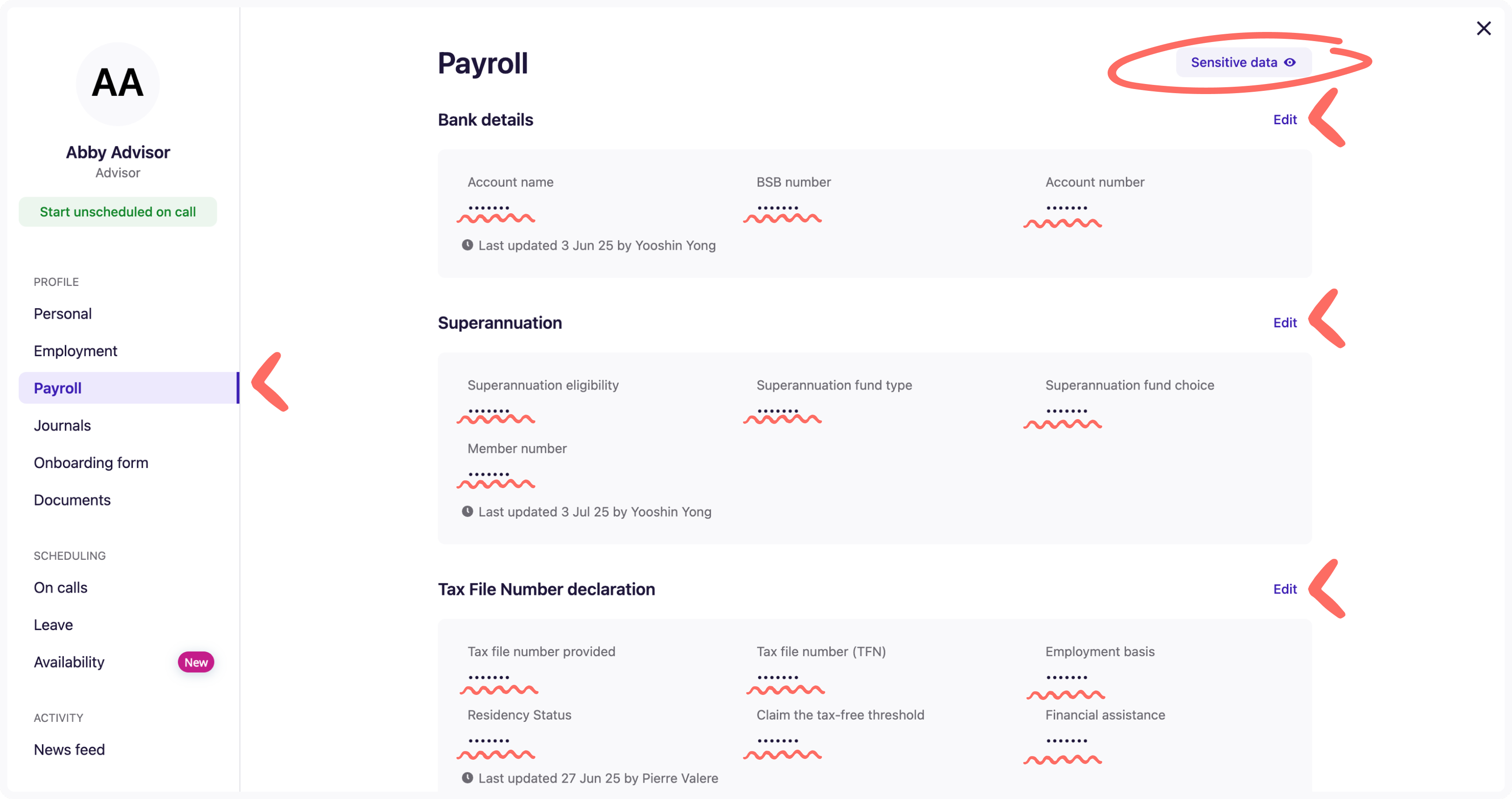Close the payroll profile dialog
1512x799 pixels.
pos(1483,28)
